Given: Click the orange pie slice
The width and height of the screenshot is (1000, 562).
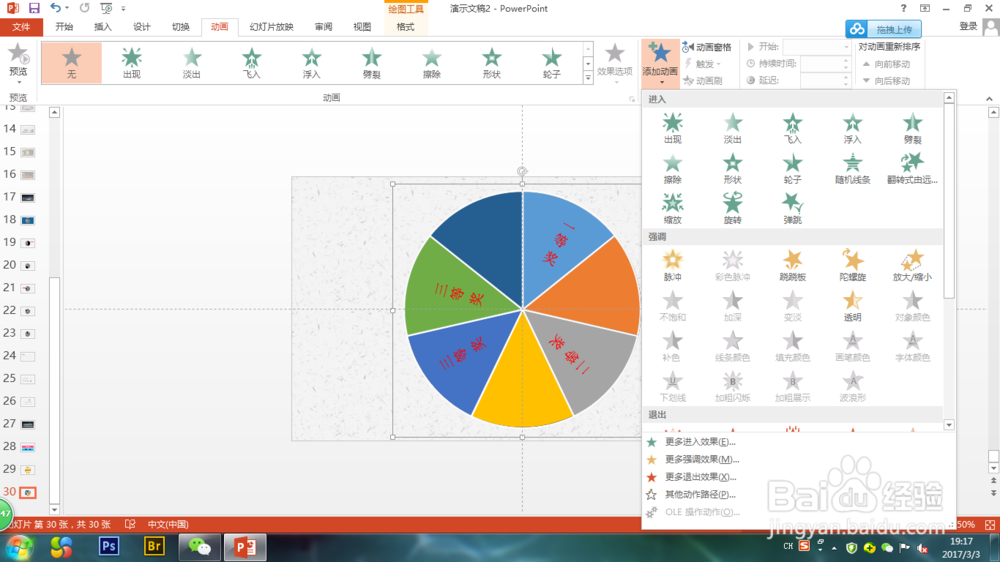Looking at the screenshot, I should [x=590, y=287].
